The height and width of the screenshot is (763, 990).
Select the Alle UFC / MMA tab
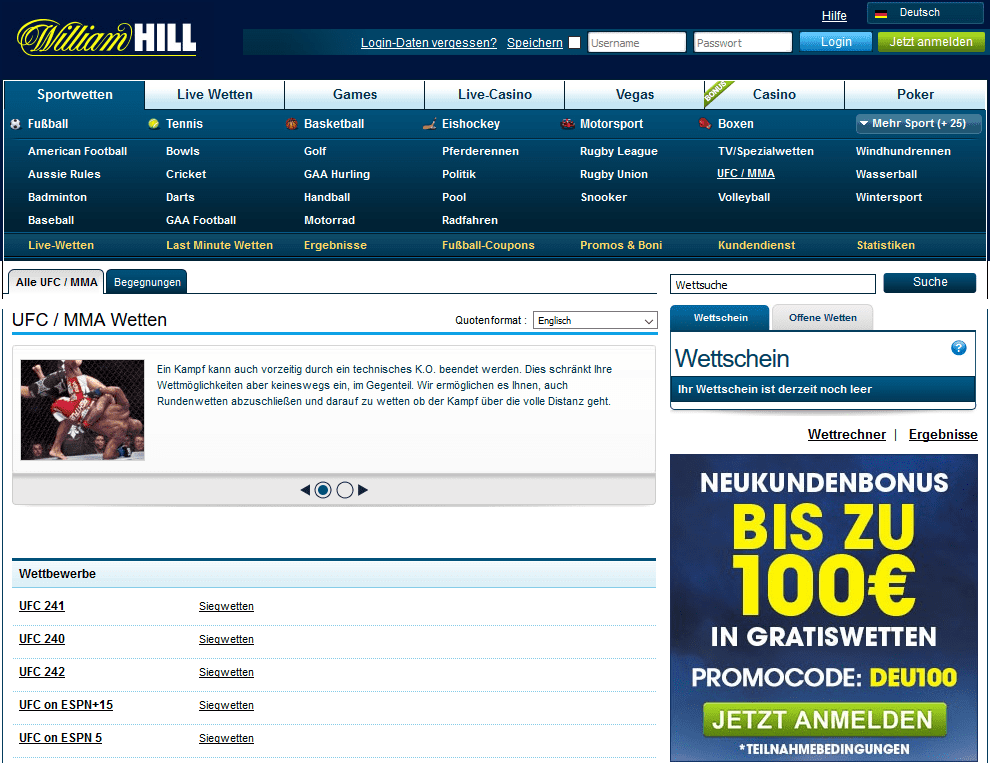pyautogui.click(x=56, y=282)
